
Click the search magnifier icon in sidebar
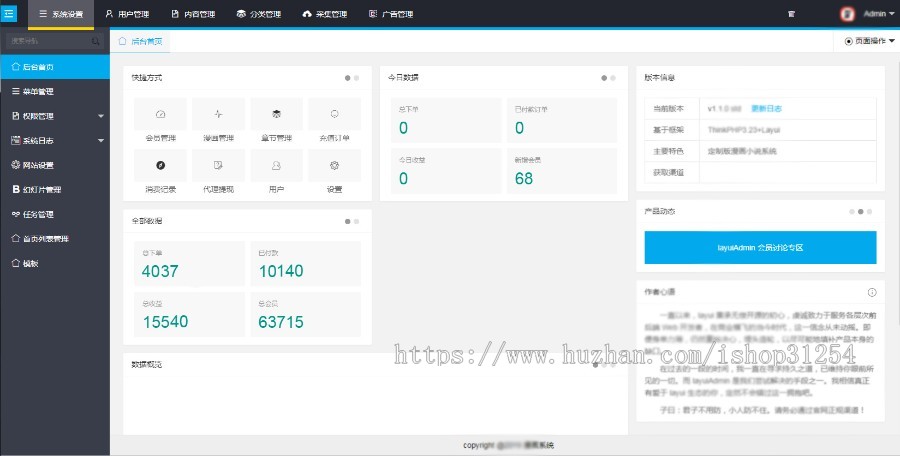(95, 41)
